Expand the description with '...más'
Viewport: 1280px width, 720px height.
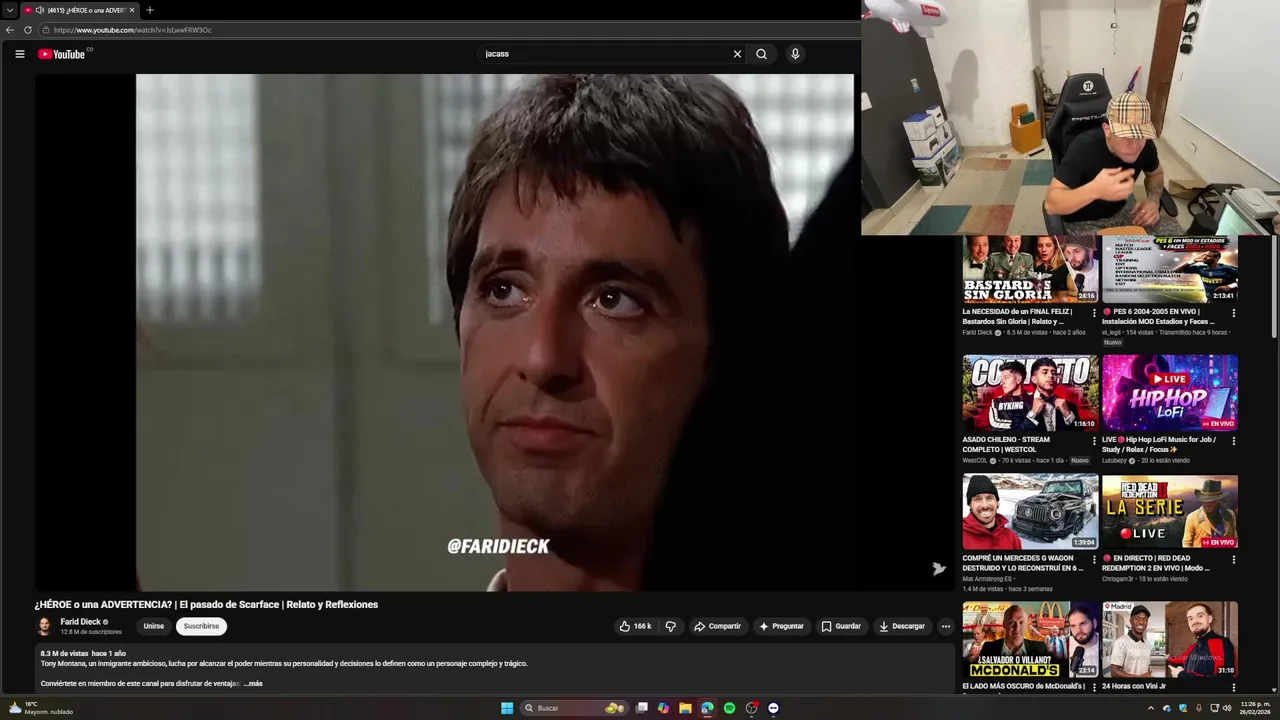[253, 683]
